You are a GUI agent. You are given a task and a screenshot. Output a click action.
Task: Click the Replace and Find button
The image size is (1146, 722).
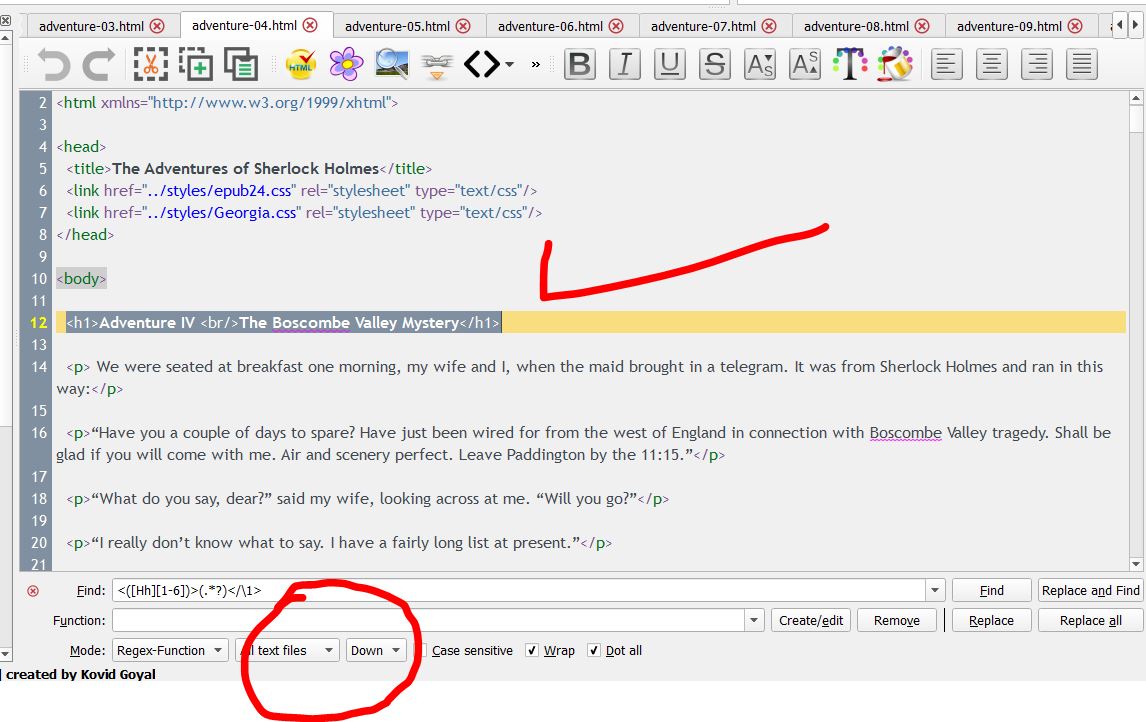1090,590
